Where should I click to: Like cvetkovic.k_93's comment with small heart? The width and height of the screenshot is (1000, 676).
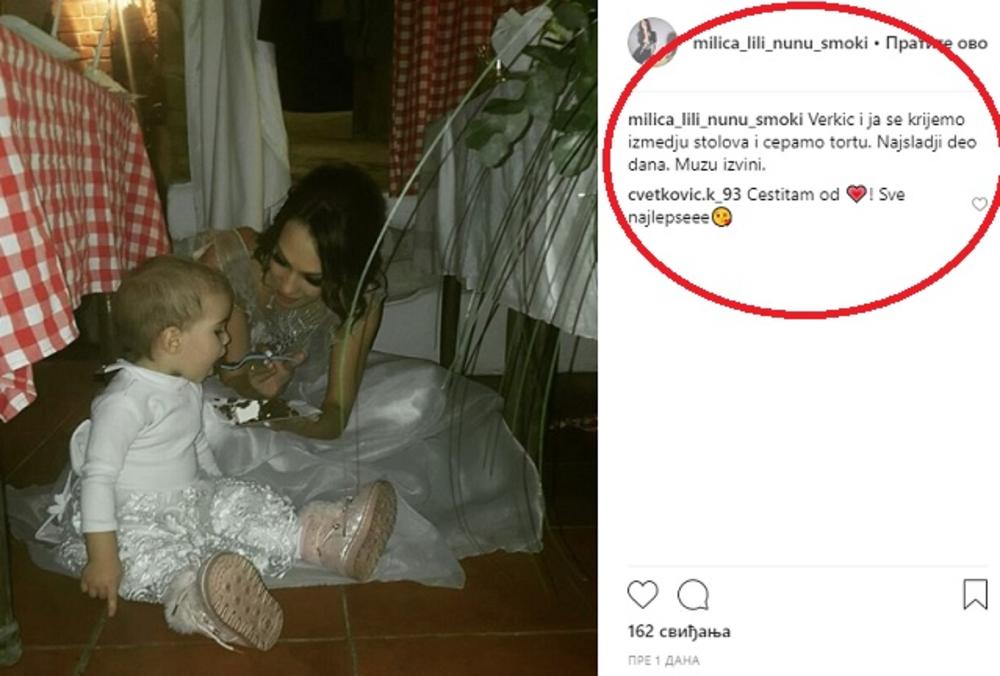click(979, 204)
